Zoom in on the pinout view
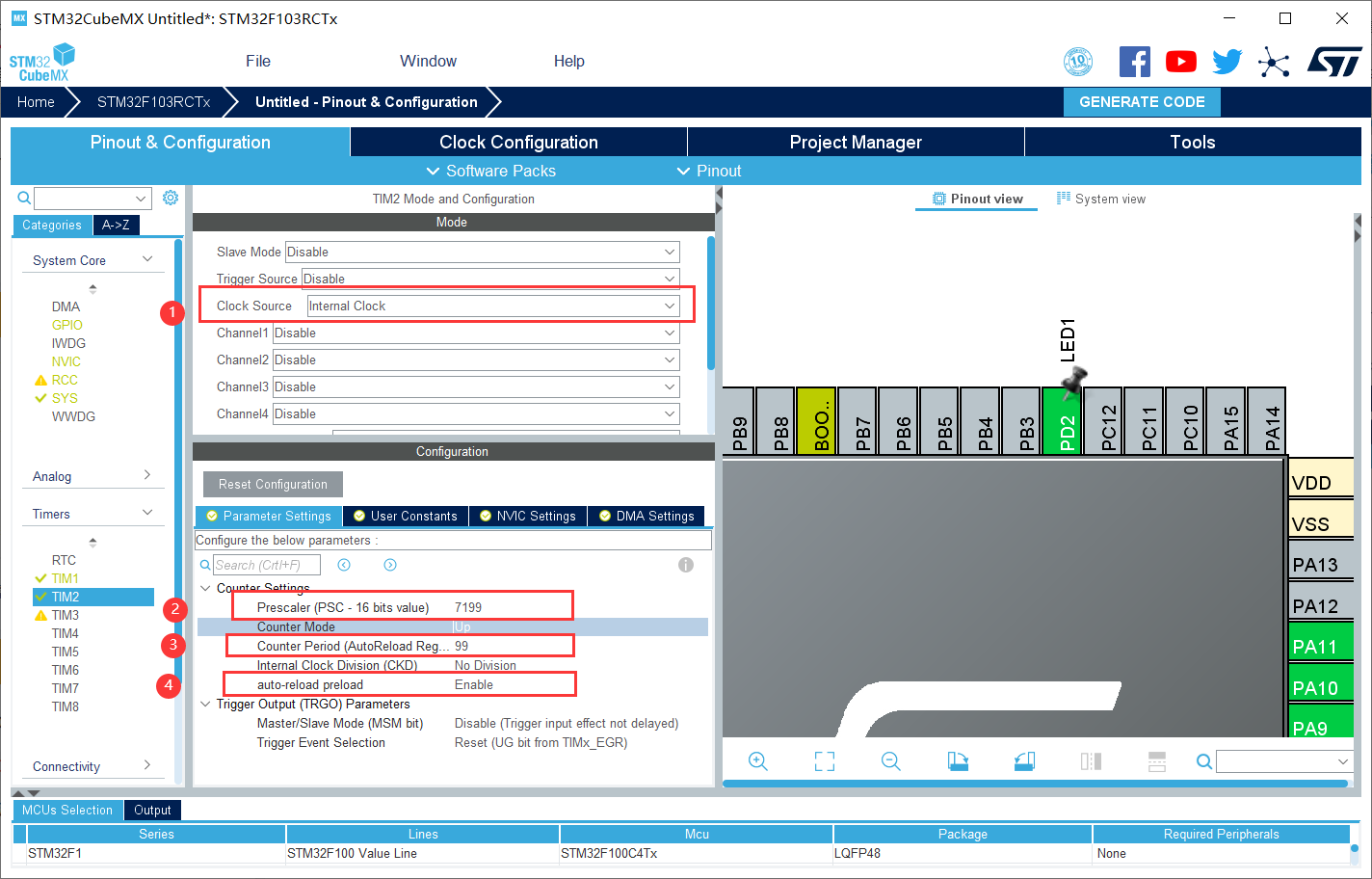1372x879 pixels. 758,761
